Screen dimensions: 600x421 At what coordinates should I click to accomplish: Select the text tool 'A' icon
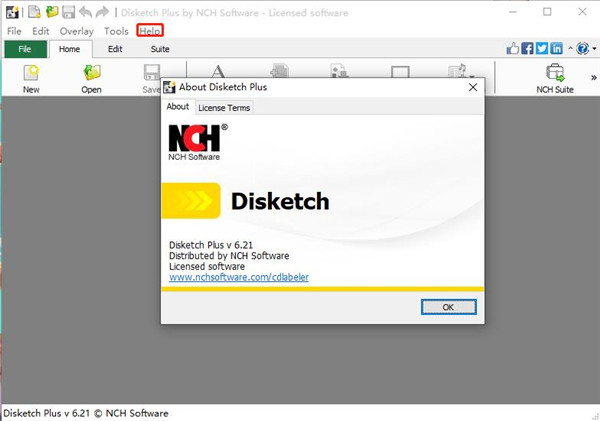[218, 71]
